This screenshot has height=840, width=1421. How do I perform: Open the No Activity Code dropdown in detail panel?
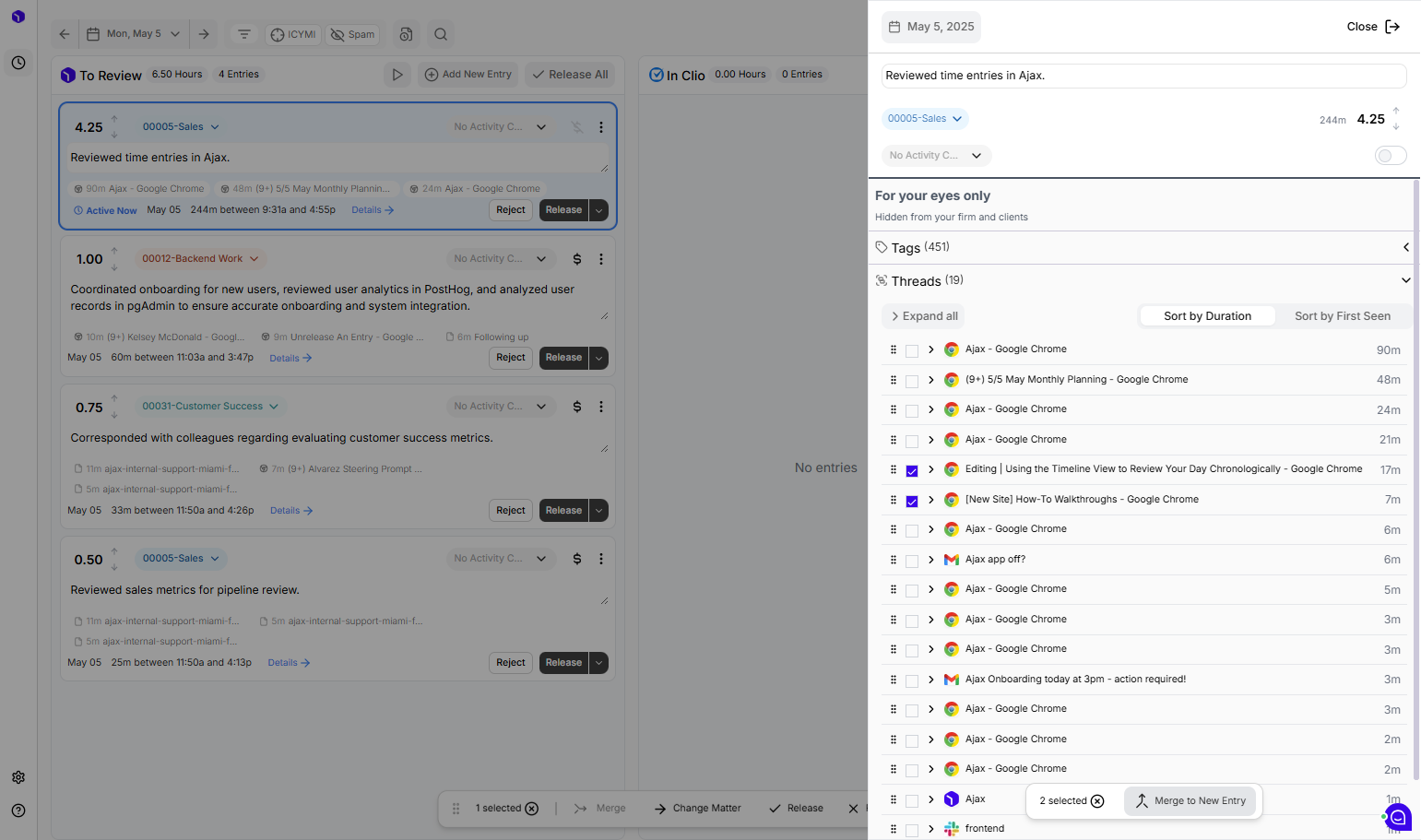[x=936, y=156]
